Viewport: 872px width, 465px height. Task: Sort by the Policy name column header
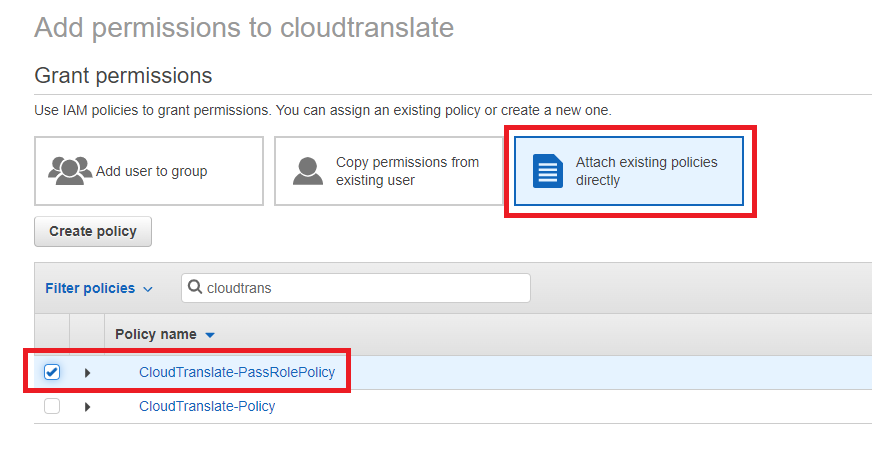coord(157,334)
